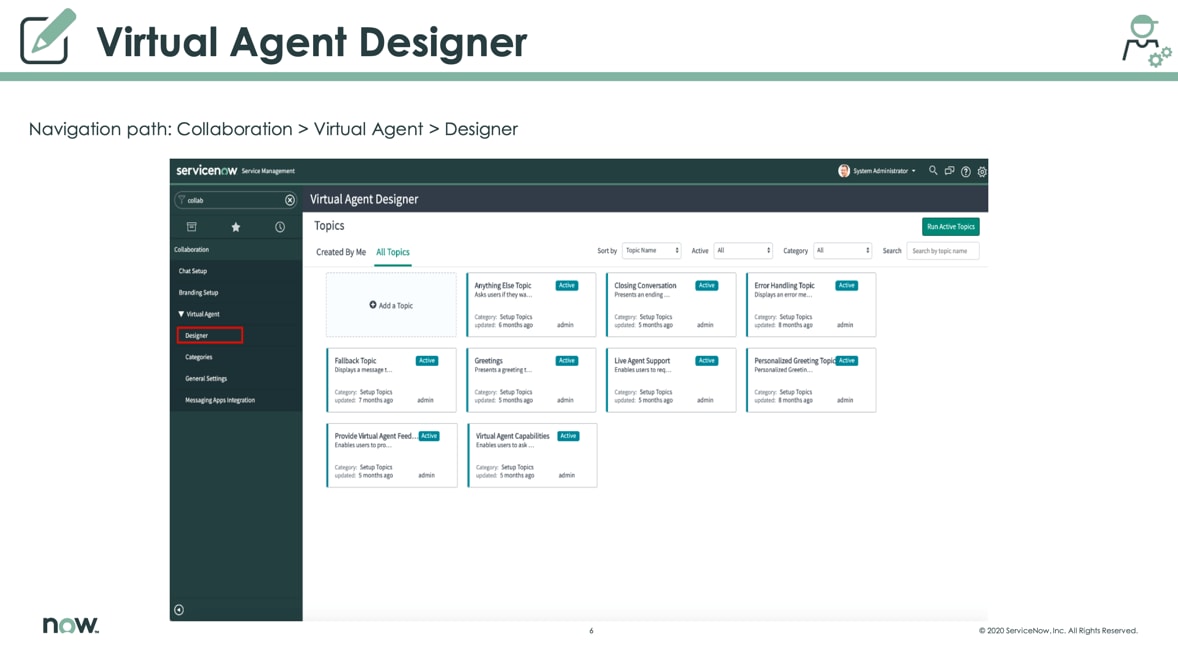Click the filter navigator input field
1178x659 pixels.
(234, 200)
